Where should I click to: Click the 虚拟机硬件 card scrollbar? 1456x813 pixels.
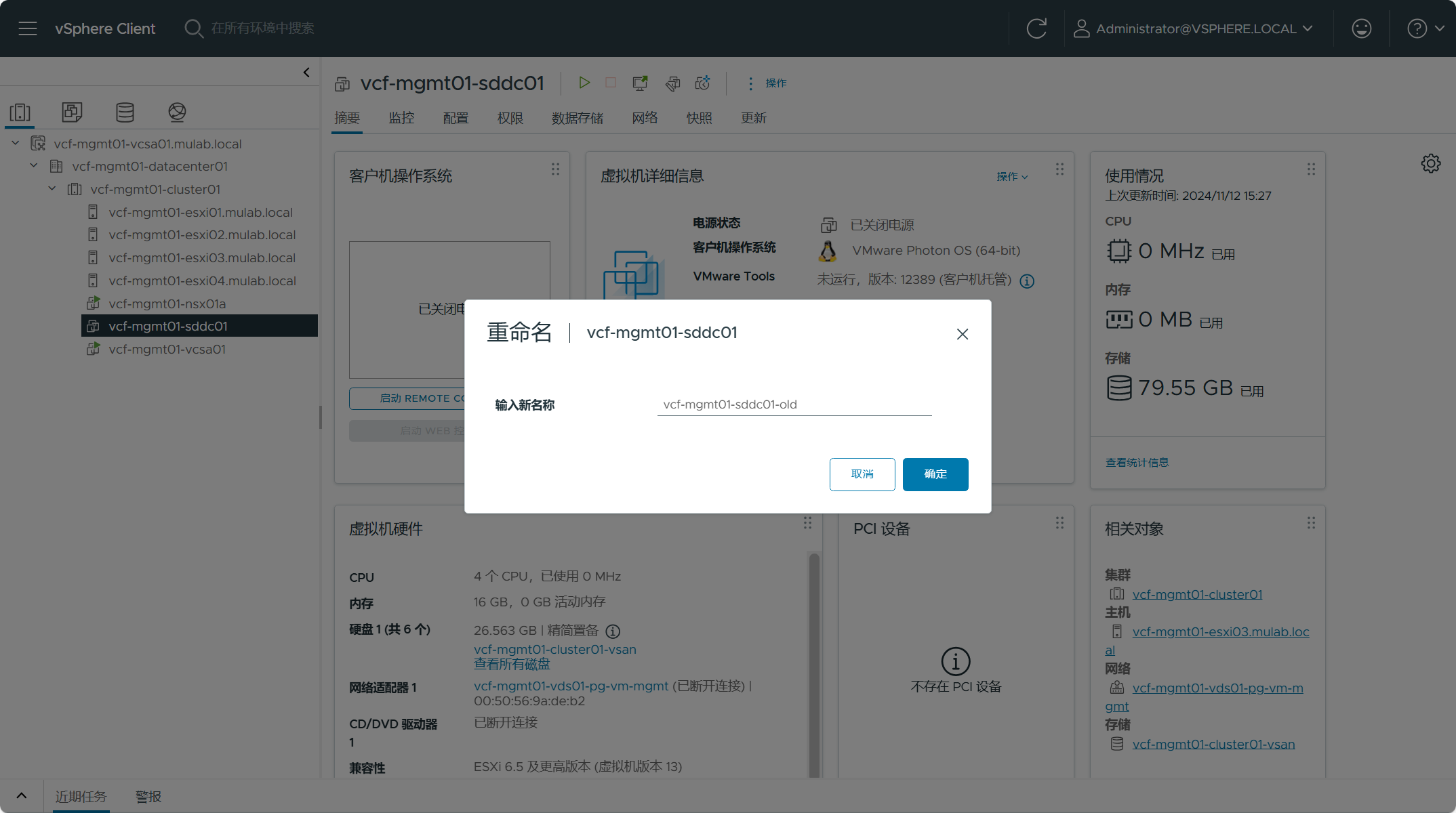814,664
